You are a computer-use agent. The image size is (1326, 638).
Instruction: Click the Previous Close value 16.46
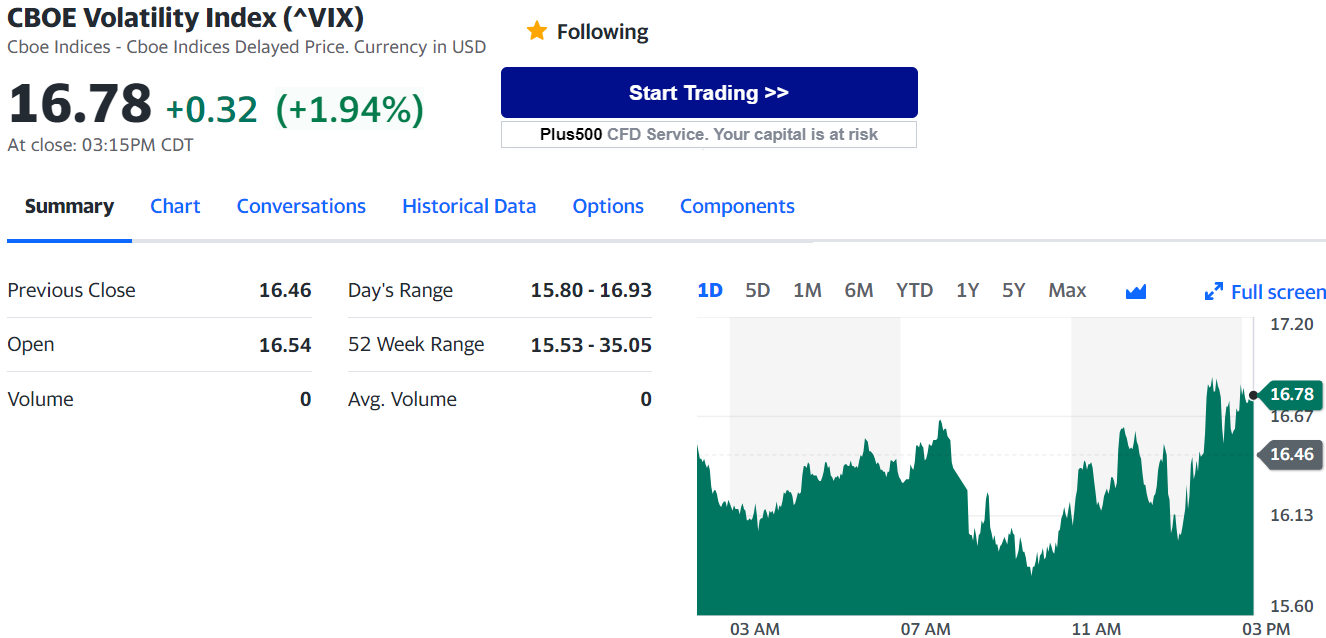coord(285,290)
